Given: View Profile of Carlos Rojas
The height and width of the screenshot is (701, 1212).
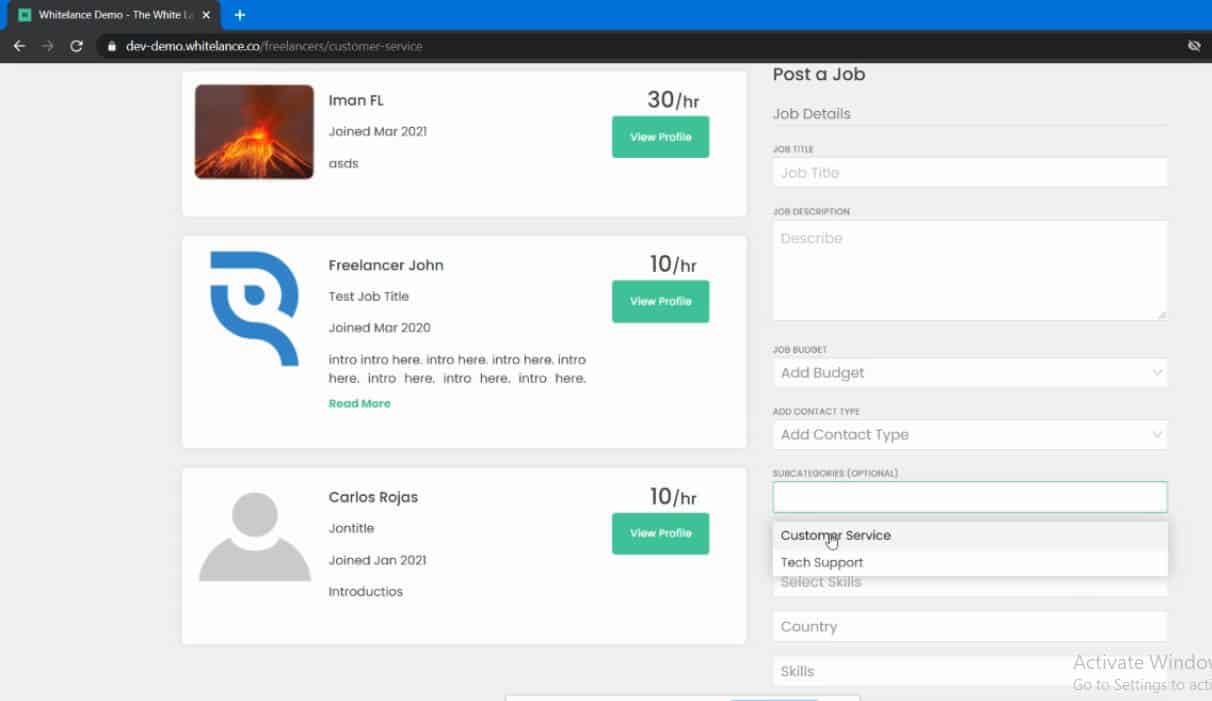Looking at the screenshot, I should 660,533.
